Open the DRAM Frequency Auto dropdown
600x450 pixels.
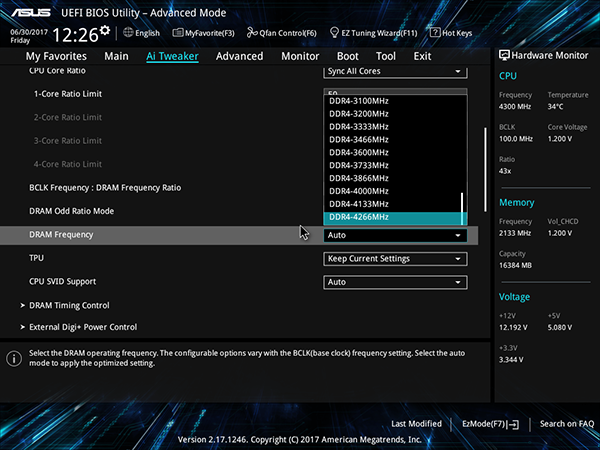click(395, 235)
